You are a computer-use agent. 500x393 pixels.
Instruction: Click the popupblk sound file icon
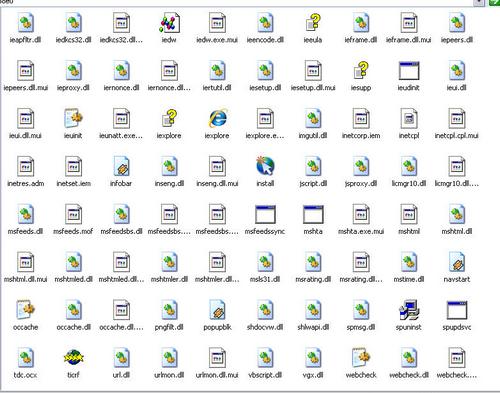217,310
